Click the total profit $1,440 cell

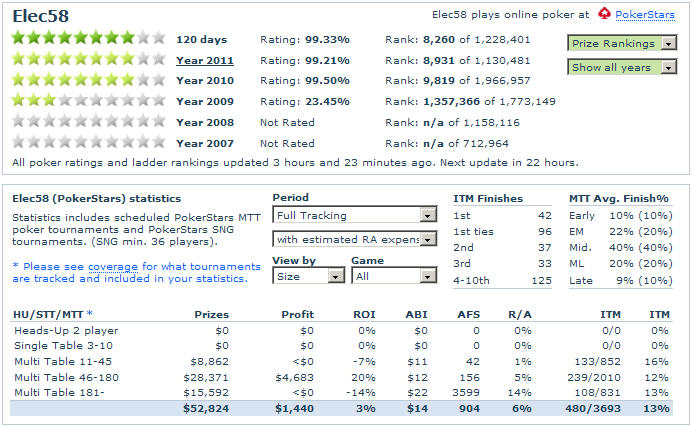[294, 408]
